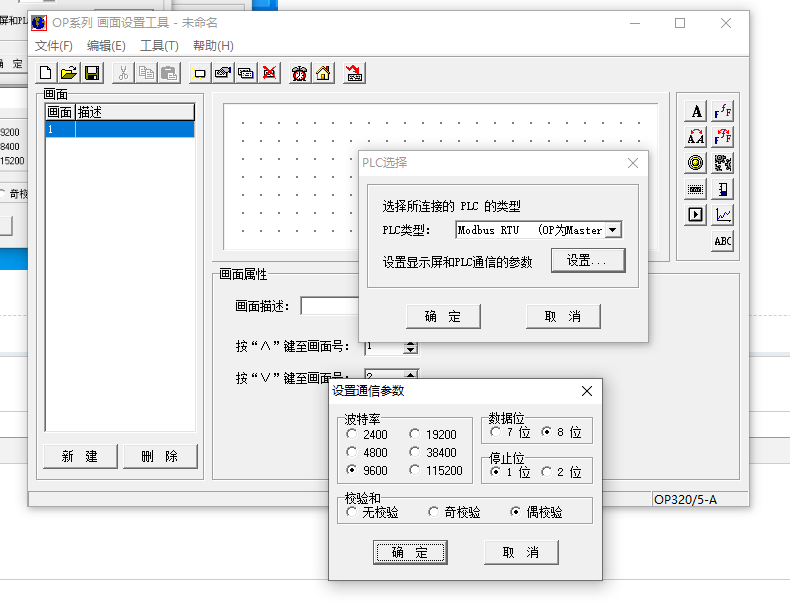Close the 设置通信参数 dialog
The image size is (790, 614).
[x=586, y=391]
